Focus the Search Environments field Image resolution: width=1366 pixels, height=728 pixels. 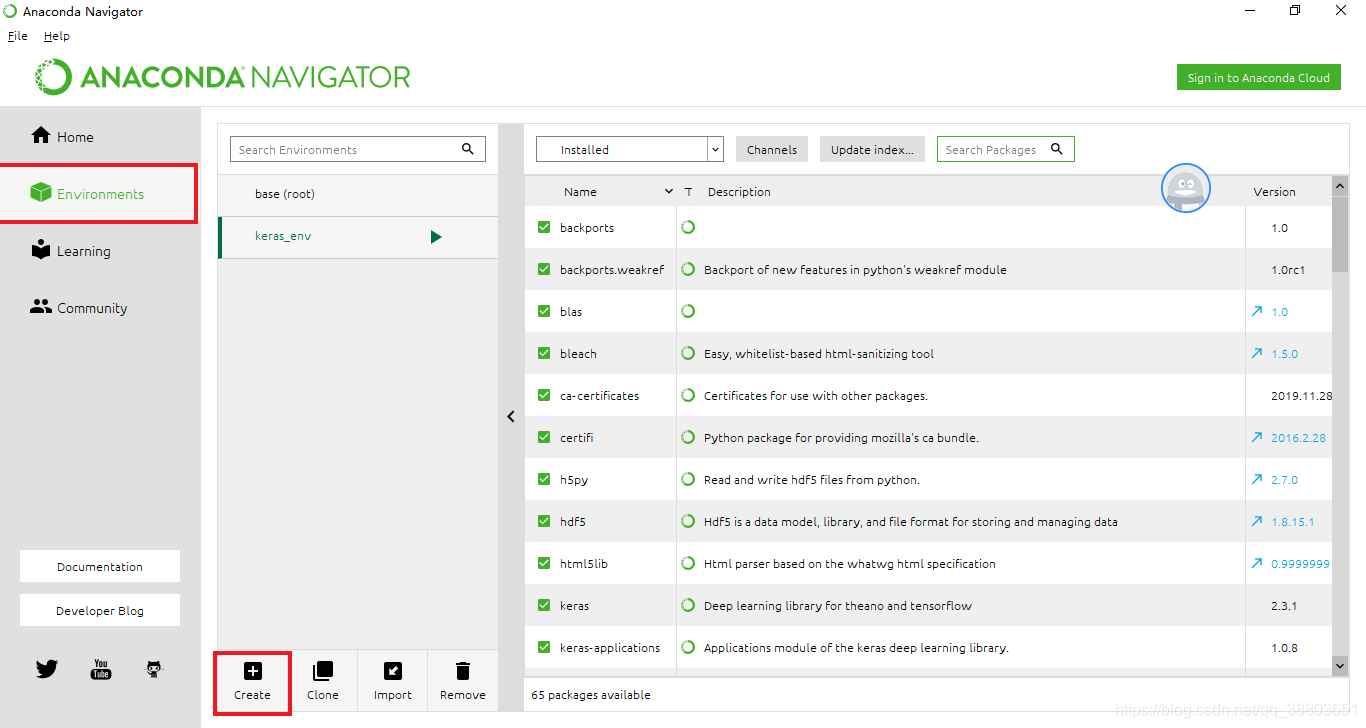[x=358, y=149]
